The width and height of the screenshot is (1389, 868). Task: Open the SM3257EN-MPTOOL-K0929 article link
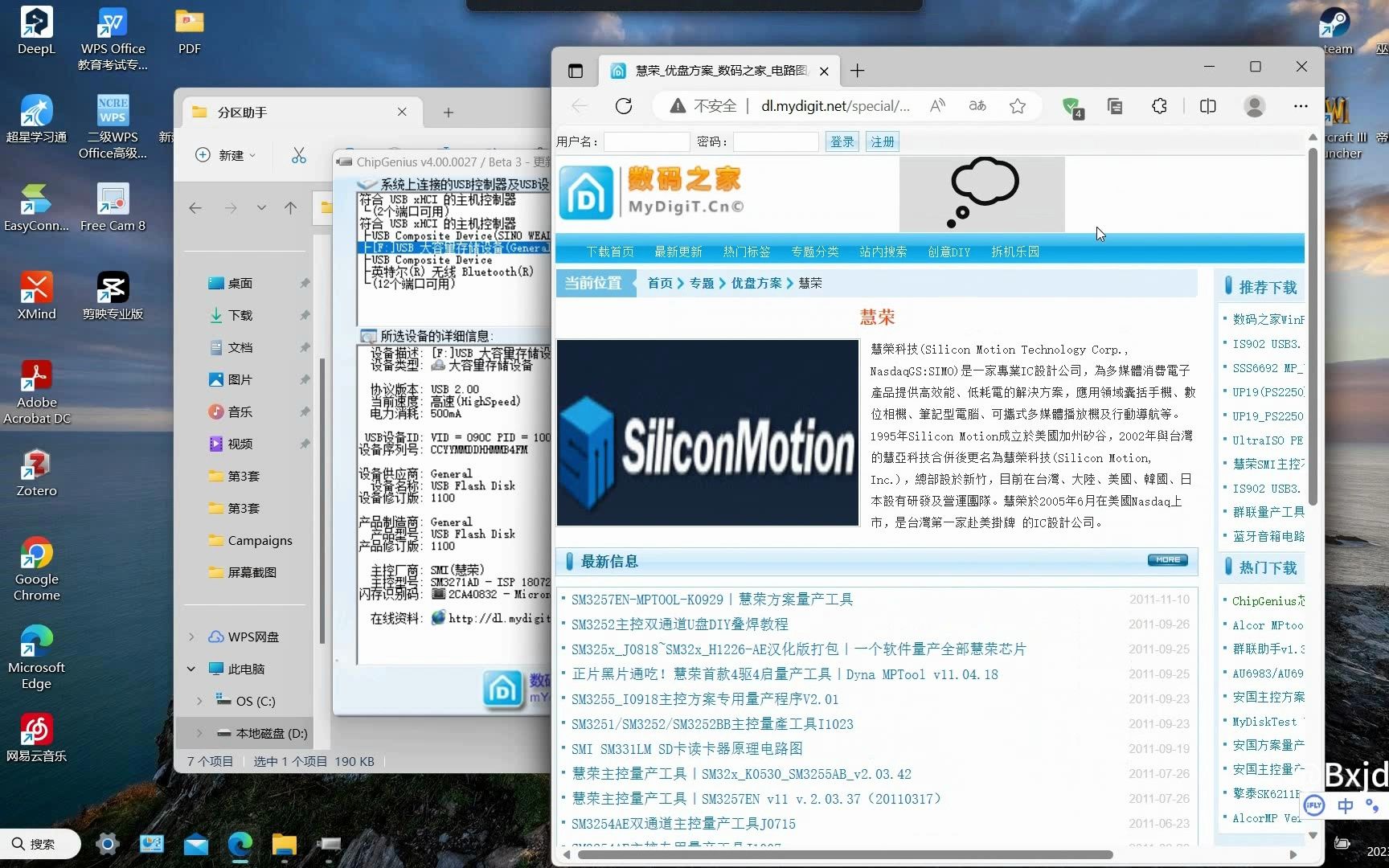(x=712, y=599)
